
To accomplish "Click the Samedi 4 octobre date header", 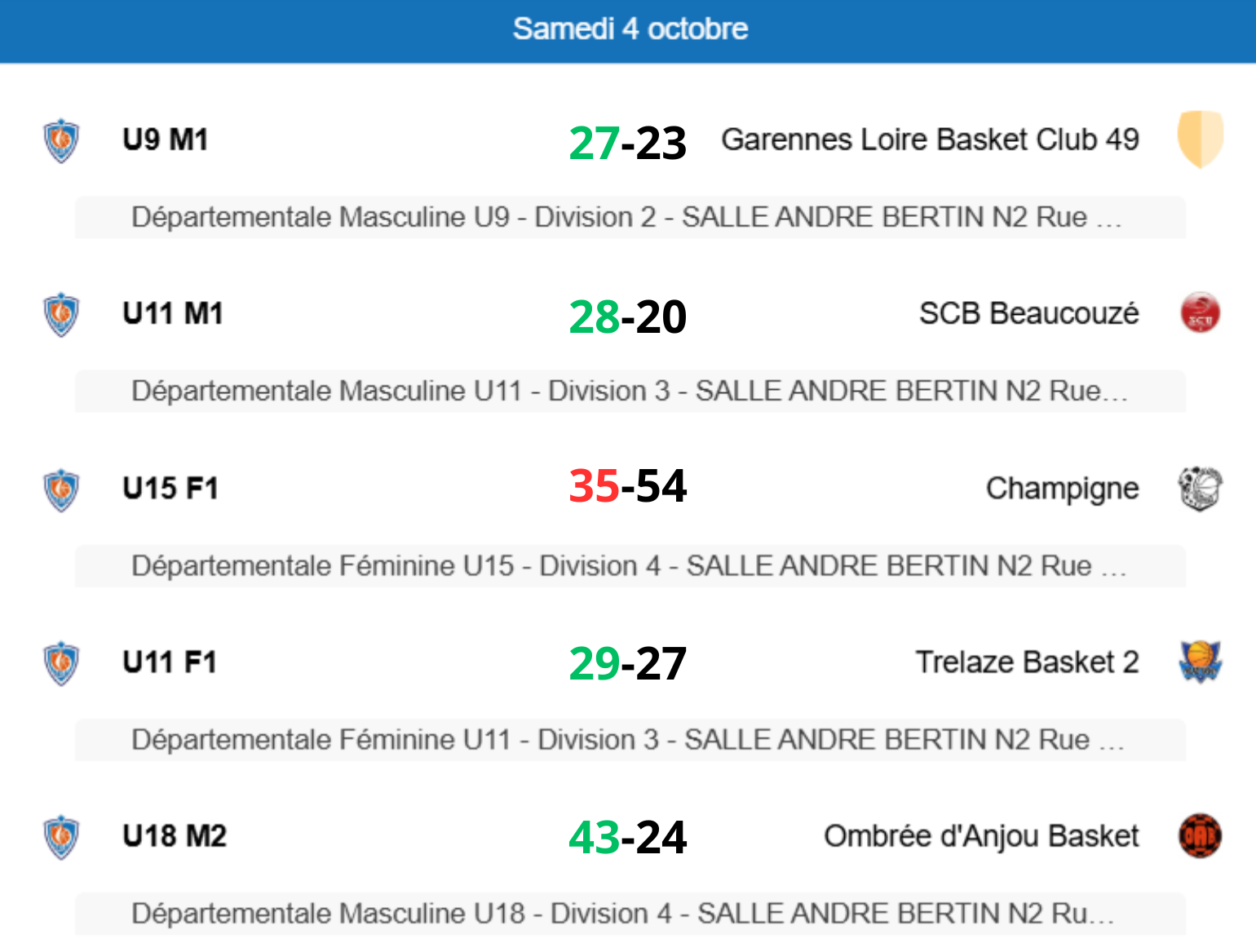I will tap(630, 29).
